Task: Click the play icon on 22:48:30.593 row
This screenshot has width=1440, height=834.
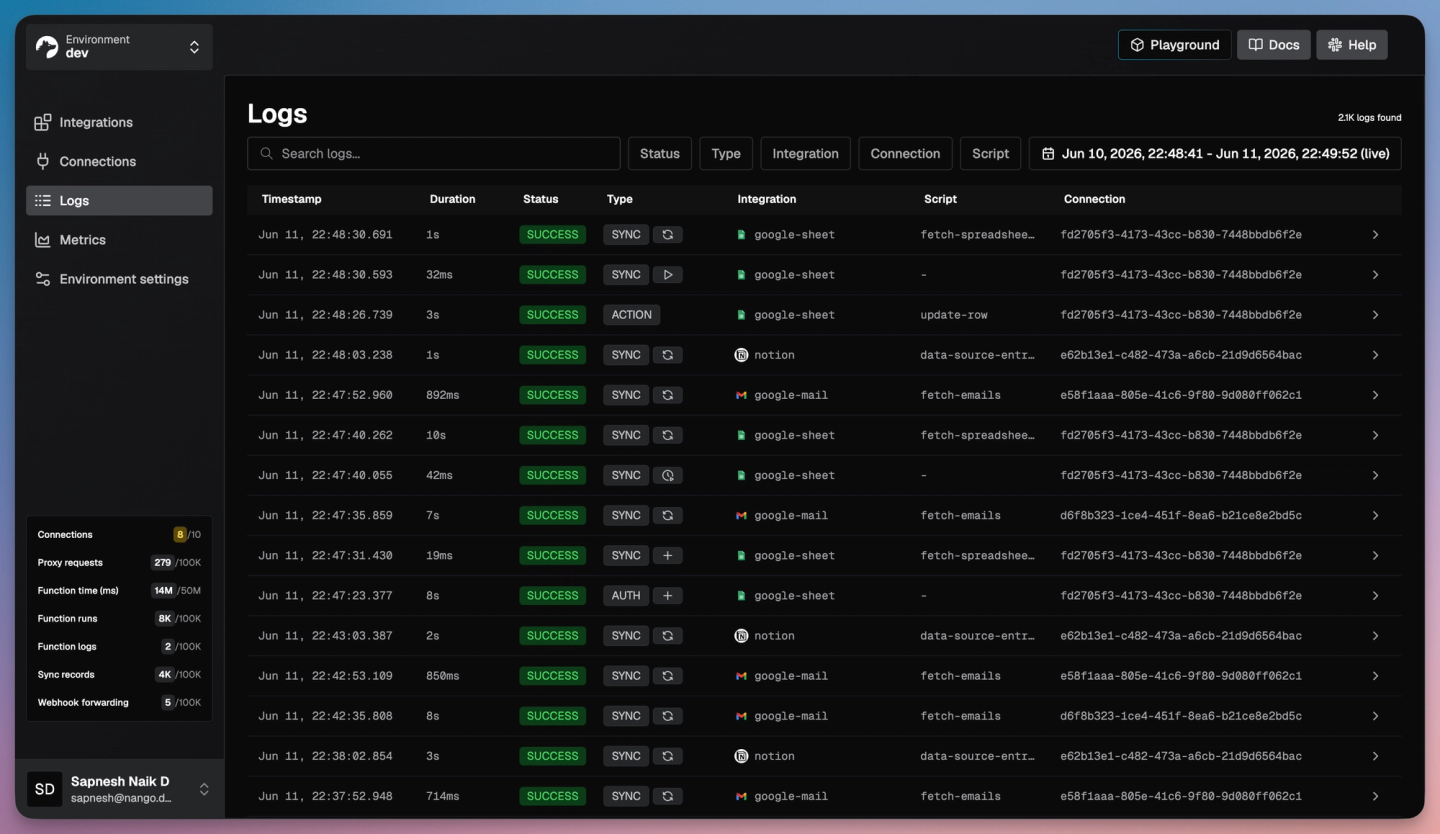Action: (668, 275)
